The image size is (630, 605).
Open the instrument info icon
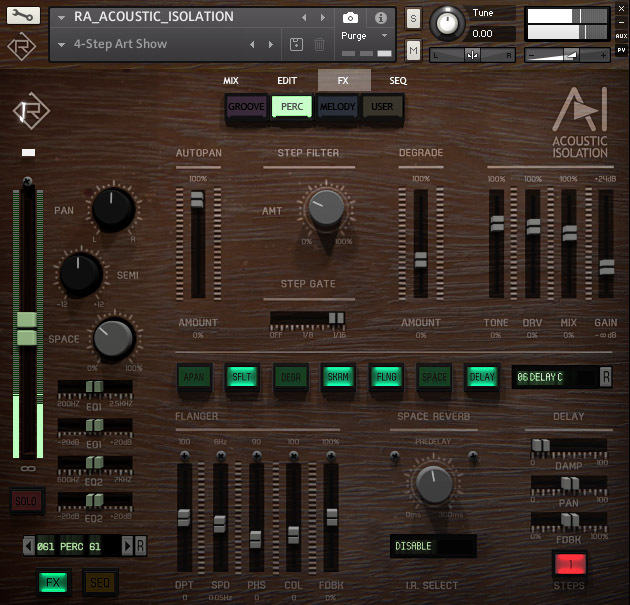[x=381, y=18]
